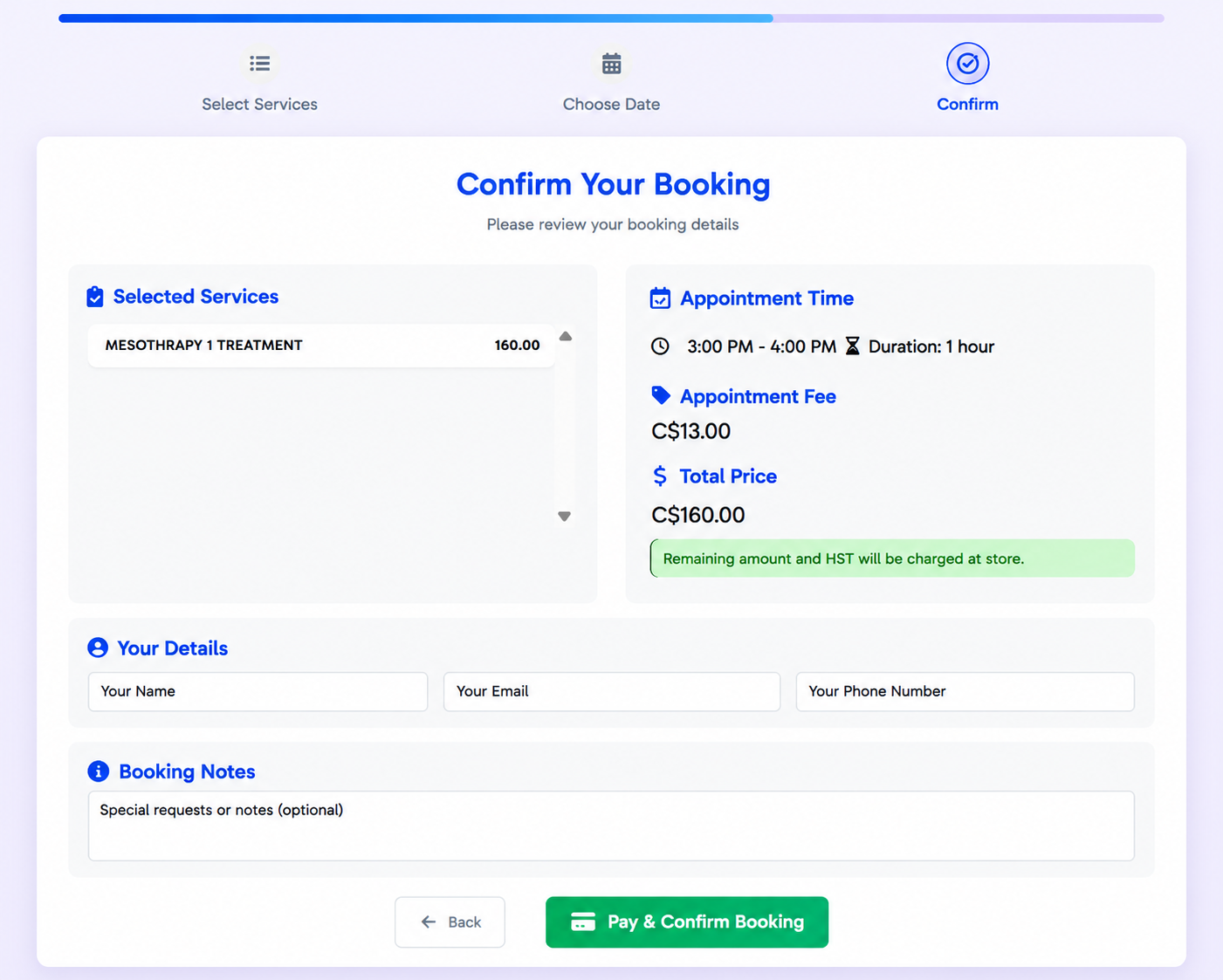Click the 3:00 PM - 4:00 PM time
This screenshot has width=1223, height=980.
761,346
